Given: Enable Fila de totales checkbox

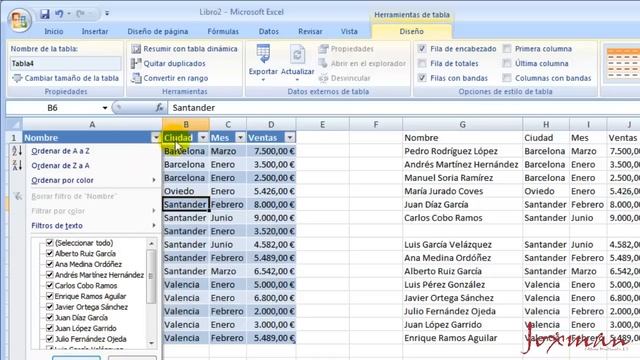Looking at the screenshot, I should (422, 64).
